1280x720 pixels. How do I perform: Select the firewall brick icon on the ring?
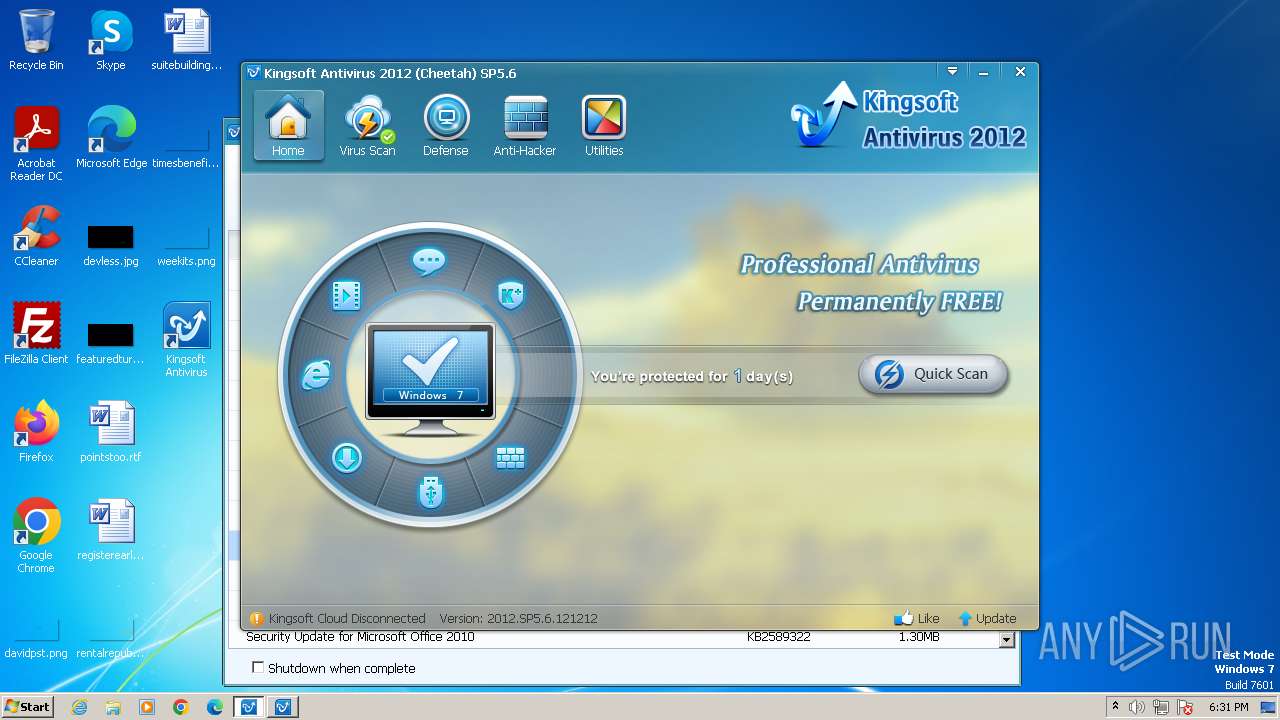[510, 458]
